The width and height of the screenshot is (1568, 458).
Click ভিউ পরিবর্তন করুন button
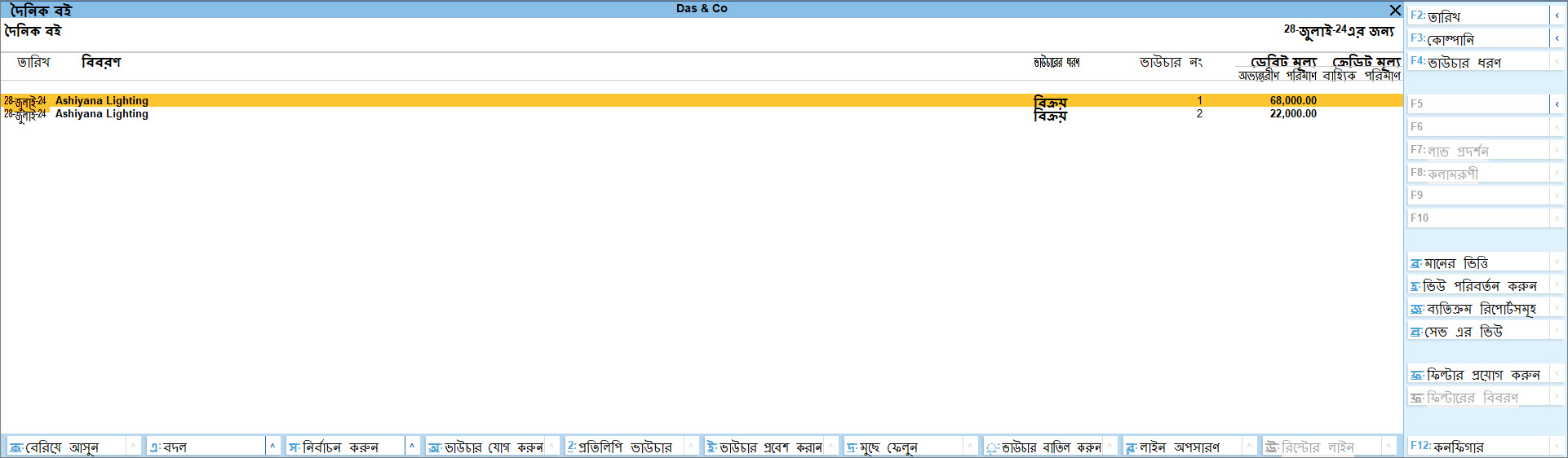(x=1477, y=285)
